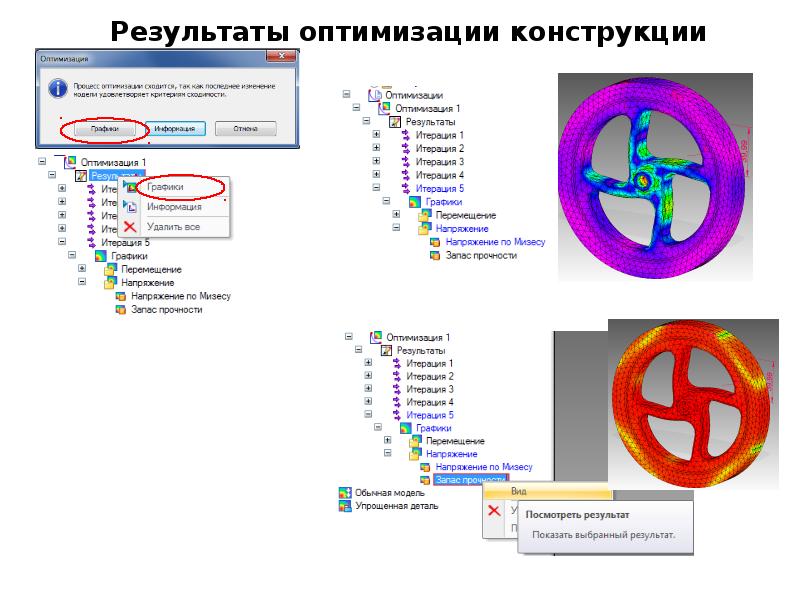Expand Перемещение in tree beside red wheel
Screen dimensions: 800x600
pyautogui.click(x=388, y=441)
